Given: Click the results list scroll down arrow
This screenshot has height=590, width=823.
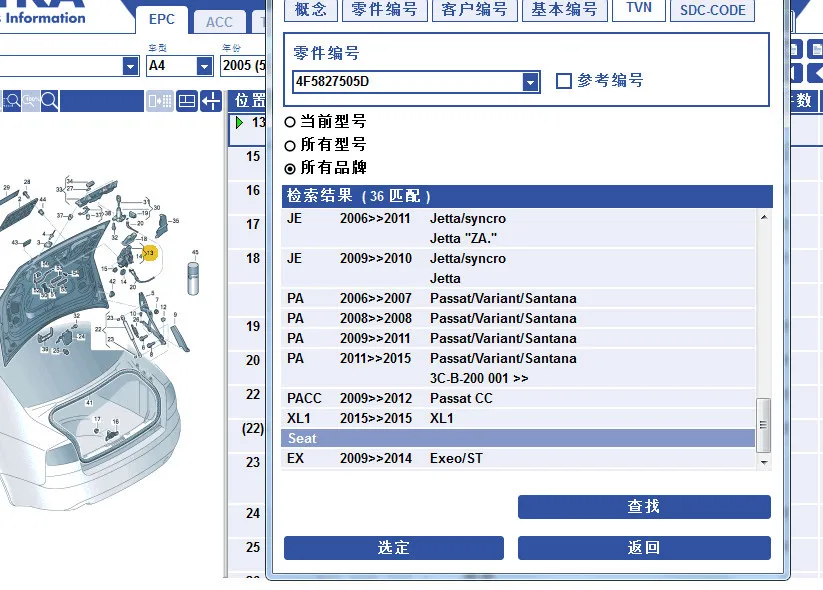Looking at the screenshot, I should (764, 462).
